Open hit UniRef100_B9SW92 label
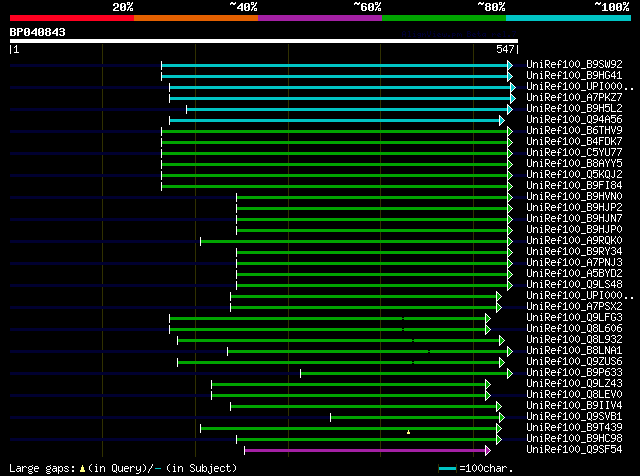The image size is (640, 476). (x=574, y=65)
